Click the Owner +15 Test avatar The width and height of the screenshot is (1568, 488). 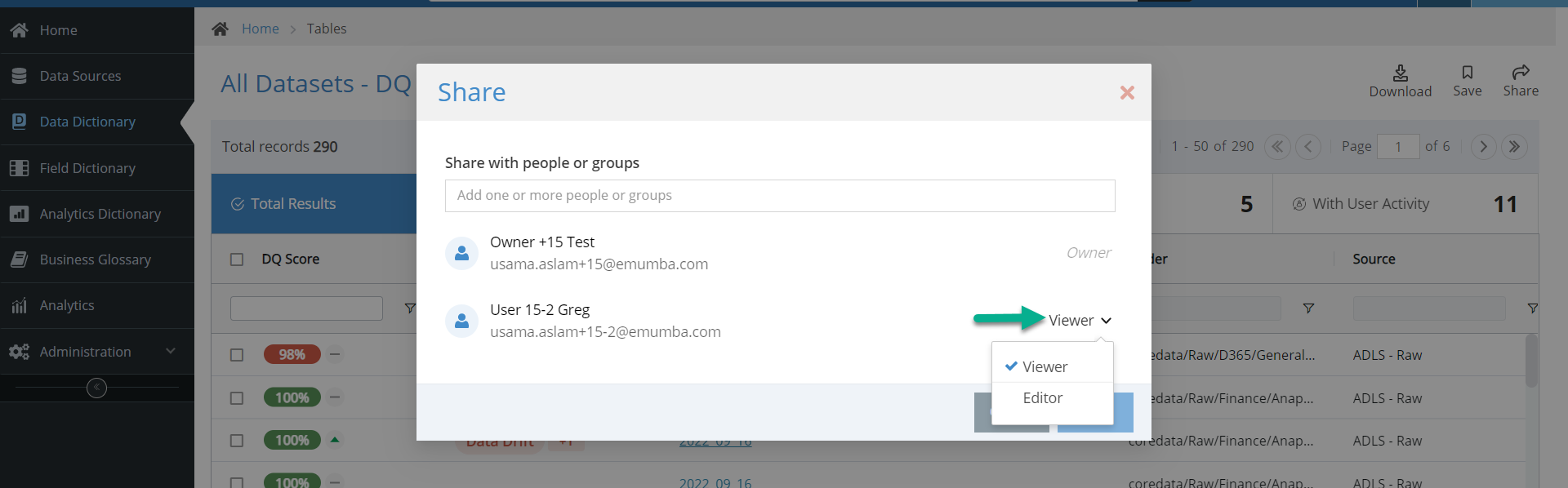(x=461, y=253)
